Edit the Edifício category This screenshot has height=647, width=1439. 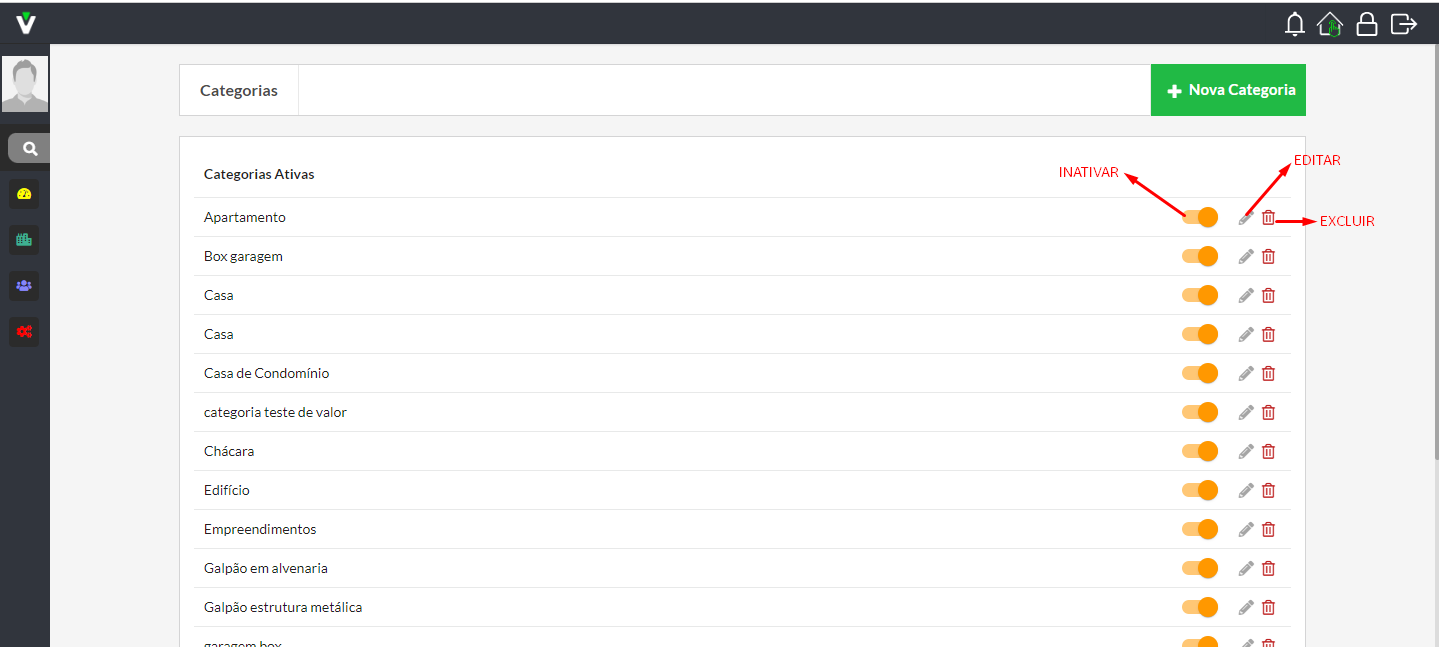coord(1246,491)
